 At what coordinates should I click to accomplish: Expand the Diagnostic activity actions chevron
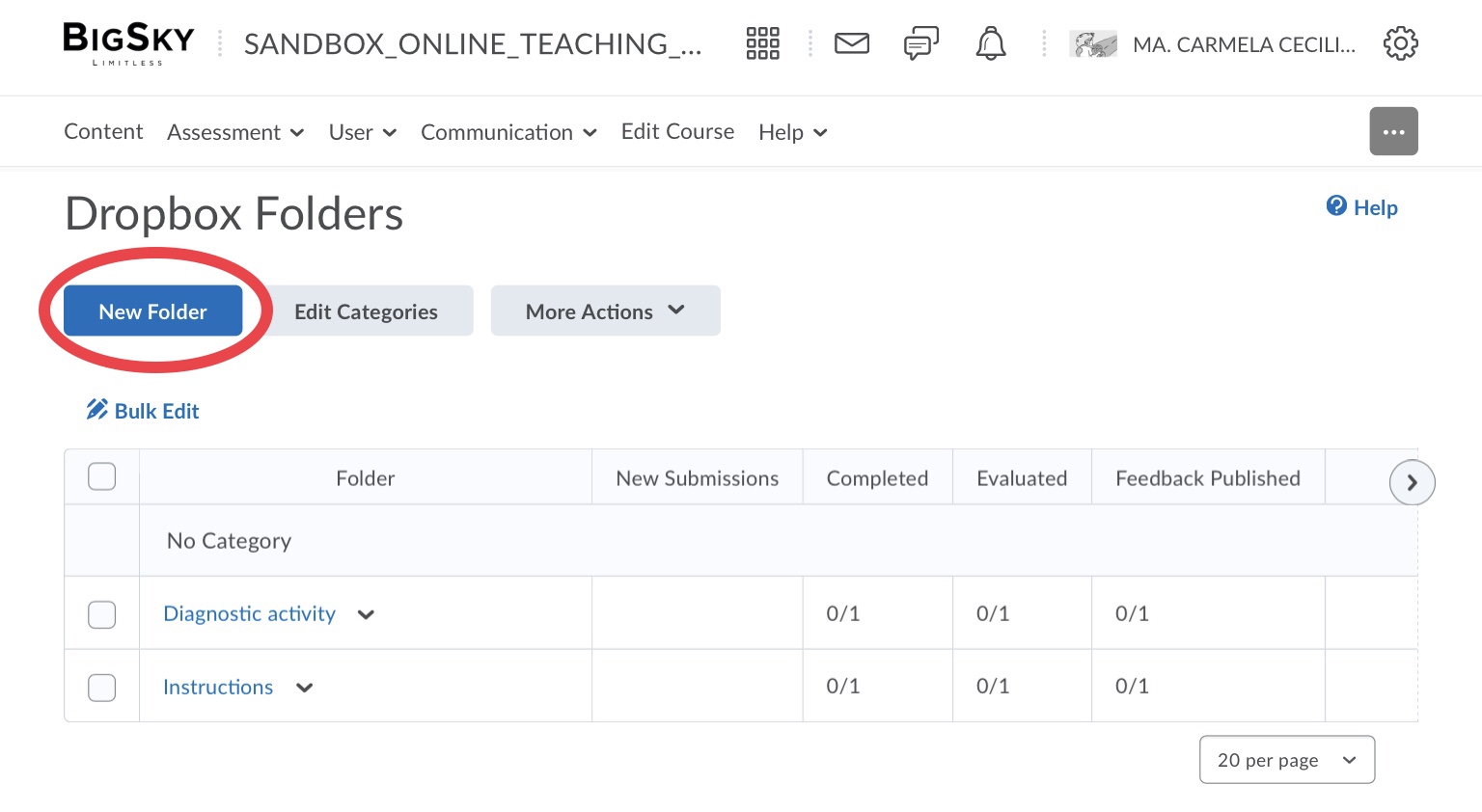click(366, 615)
